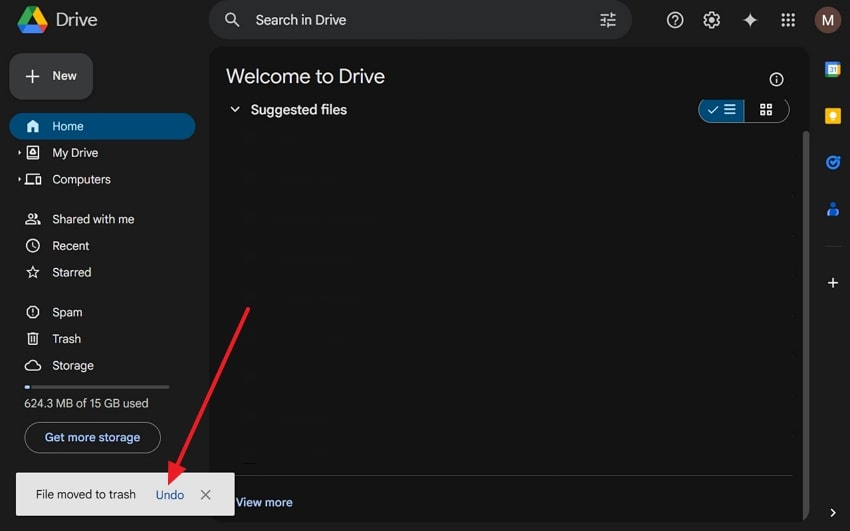Collapse the Suggested files section

235,110
